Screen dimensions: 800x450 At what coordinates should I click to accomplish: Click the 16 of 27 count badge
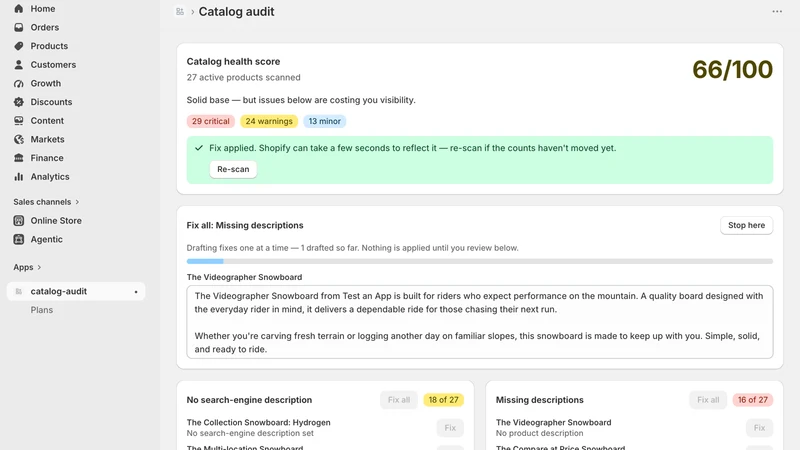(x=753, y=400)
